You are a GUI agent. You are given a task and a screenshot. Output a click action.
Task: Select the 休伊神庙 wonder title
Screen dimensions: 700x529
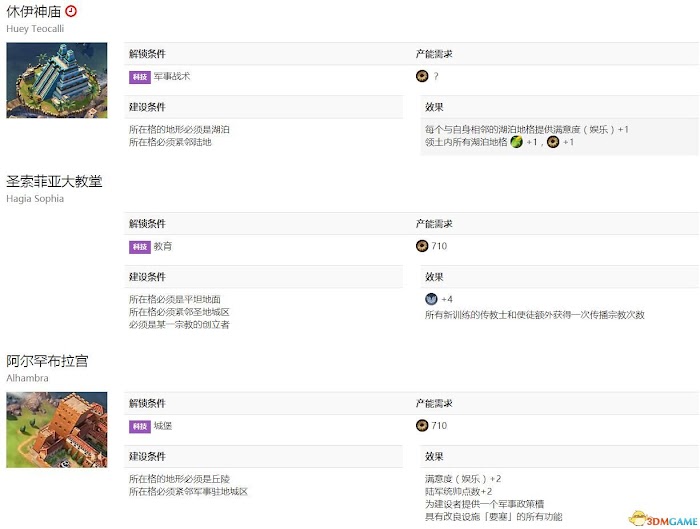tap(33, 11)
